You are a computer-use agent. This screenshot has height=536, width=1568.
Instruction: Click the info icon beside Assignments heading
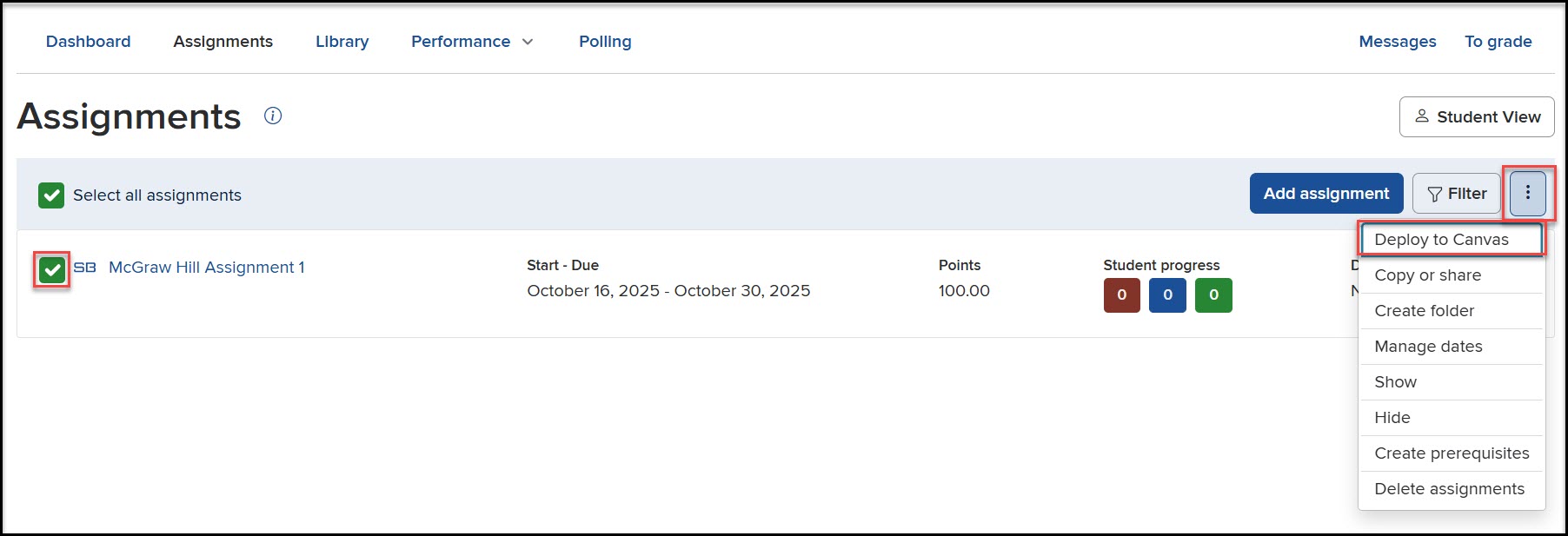point(273,116)
